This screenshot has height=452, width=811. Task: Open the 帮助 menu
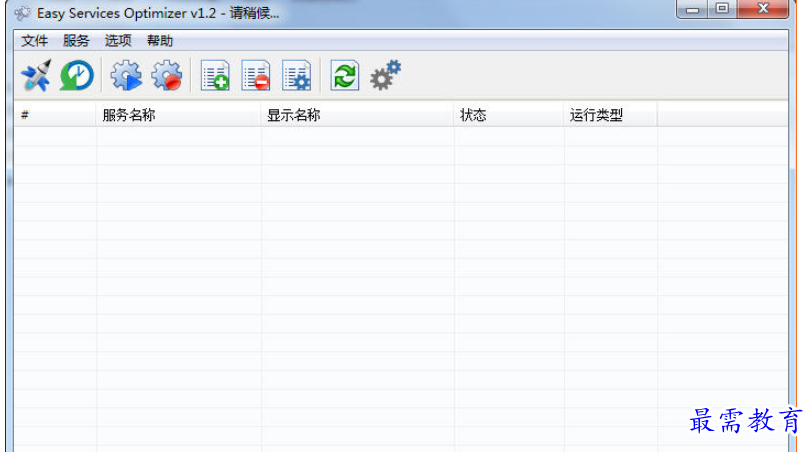coord(160,40)
